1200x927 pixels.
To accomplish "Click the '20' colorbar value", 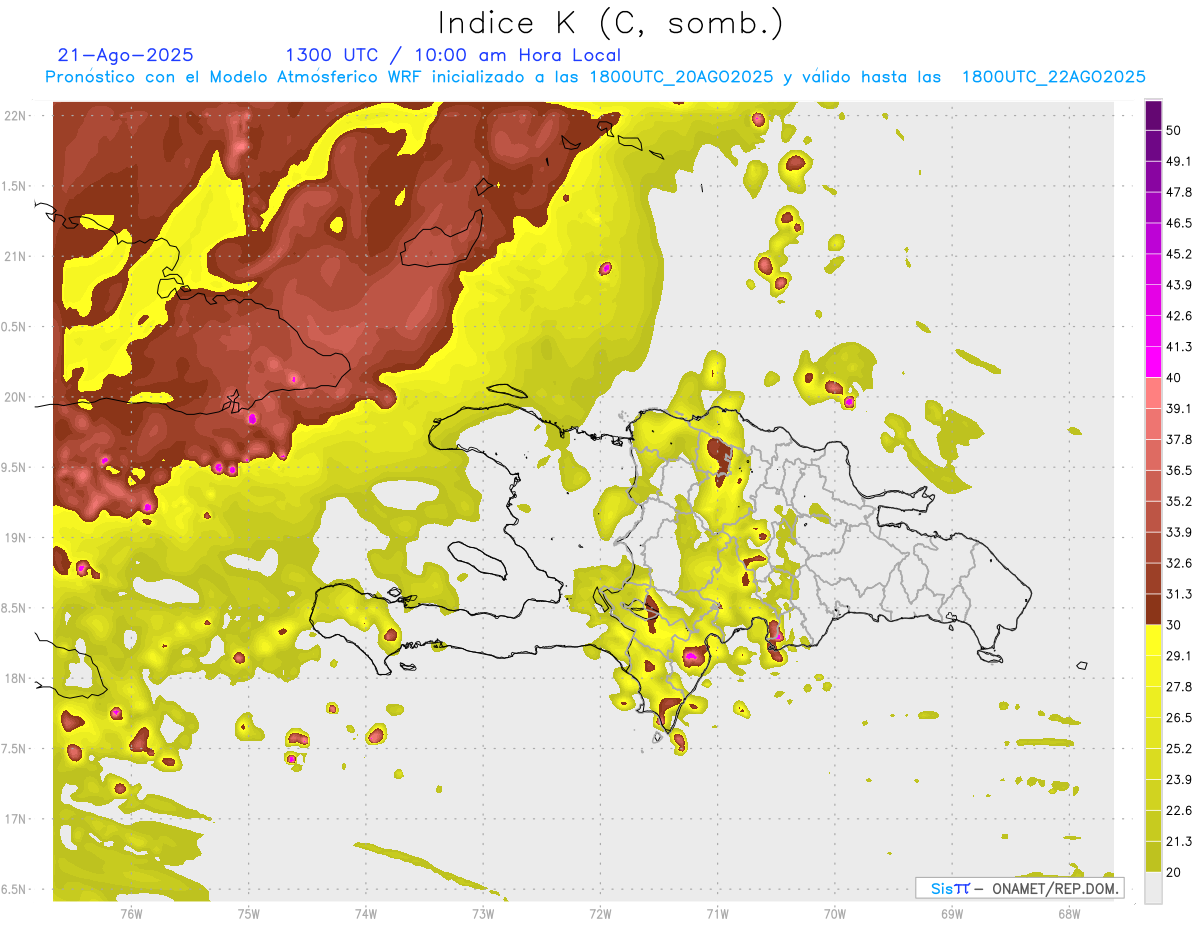I will pos(1175,872).
